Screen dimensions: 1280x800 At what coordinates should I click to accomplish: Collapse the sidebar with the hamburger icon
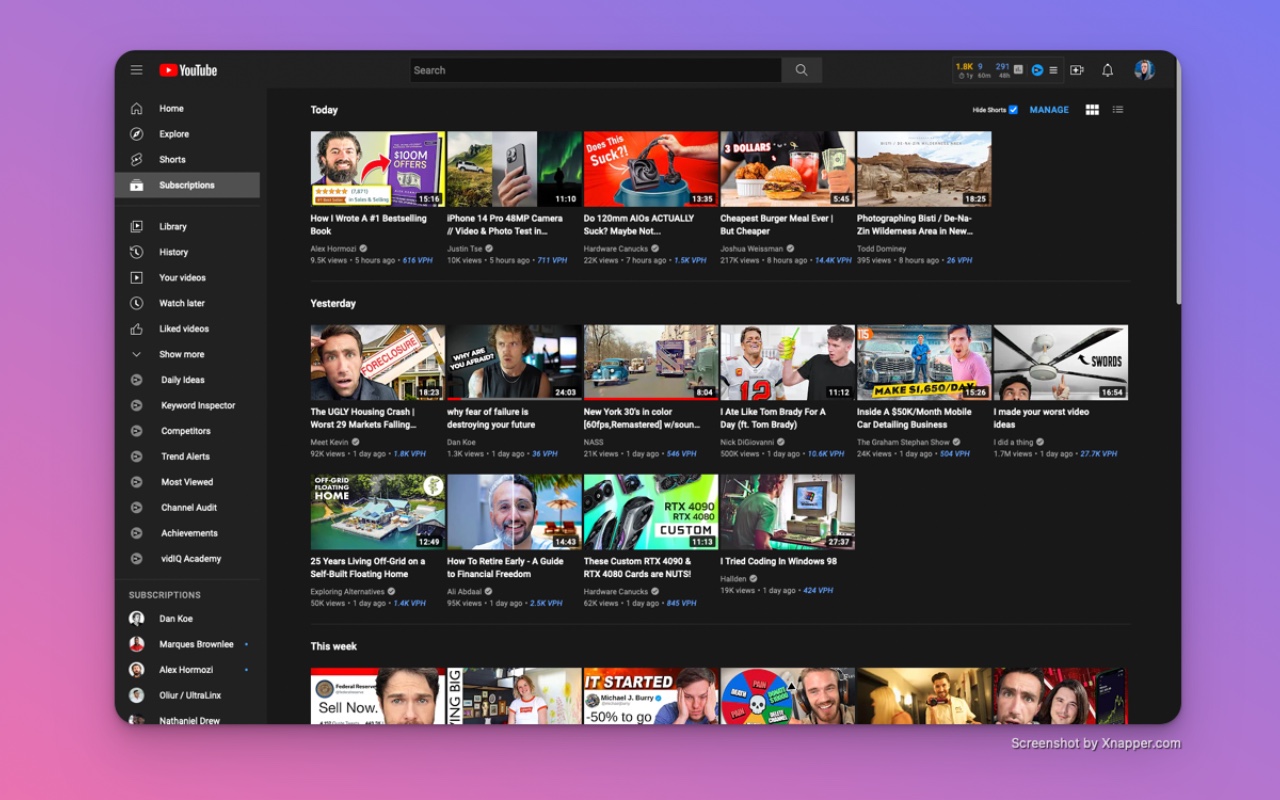point(137,69)
